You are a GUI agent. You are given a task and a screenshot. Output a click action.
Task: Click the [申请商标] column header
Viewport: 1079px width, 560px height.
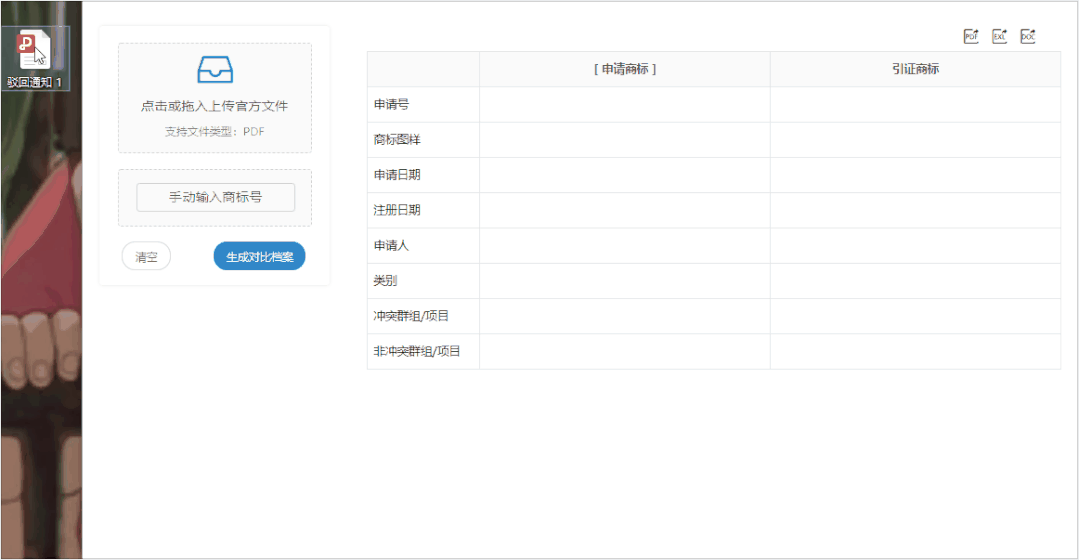[625, 69]
